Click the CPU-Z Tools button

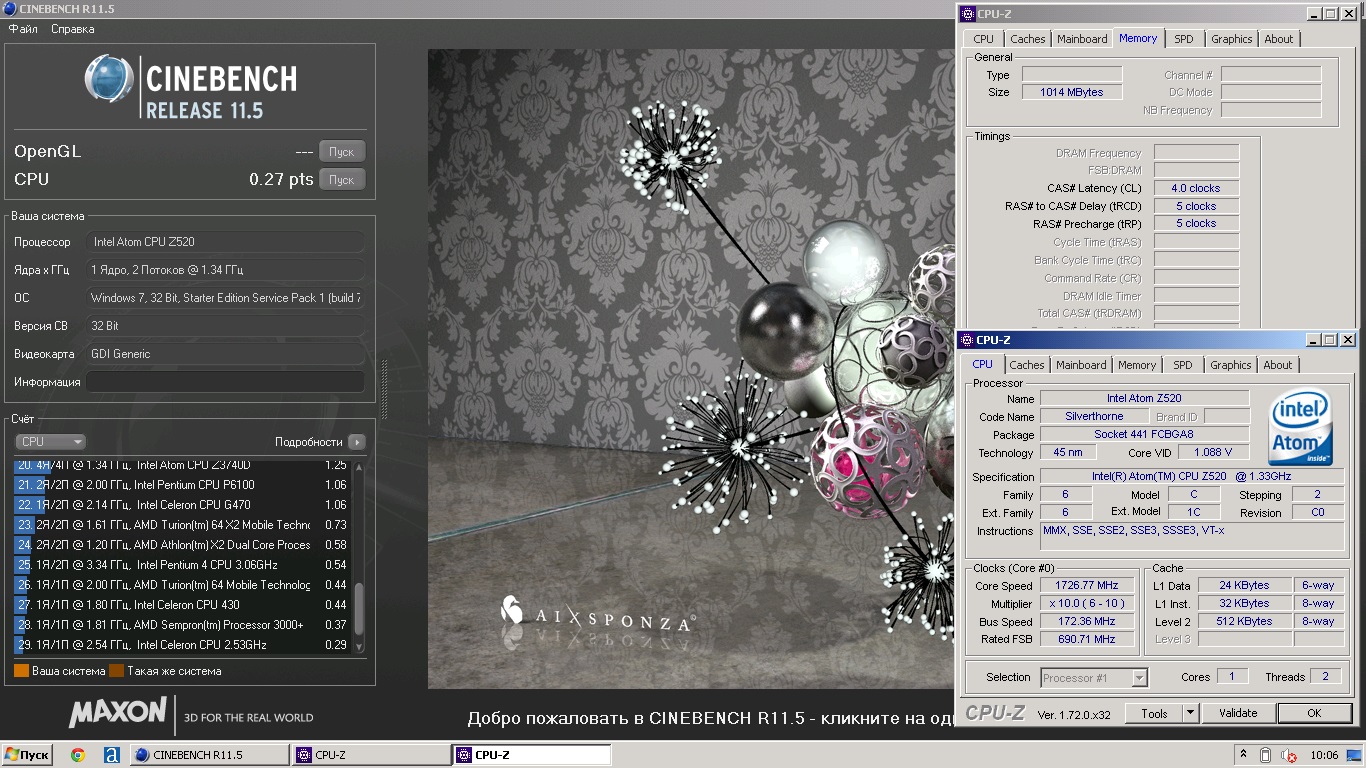coord(1154,713)
